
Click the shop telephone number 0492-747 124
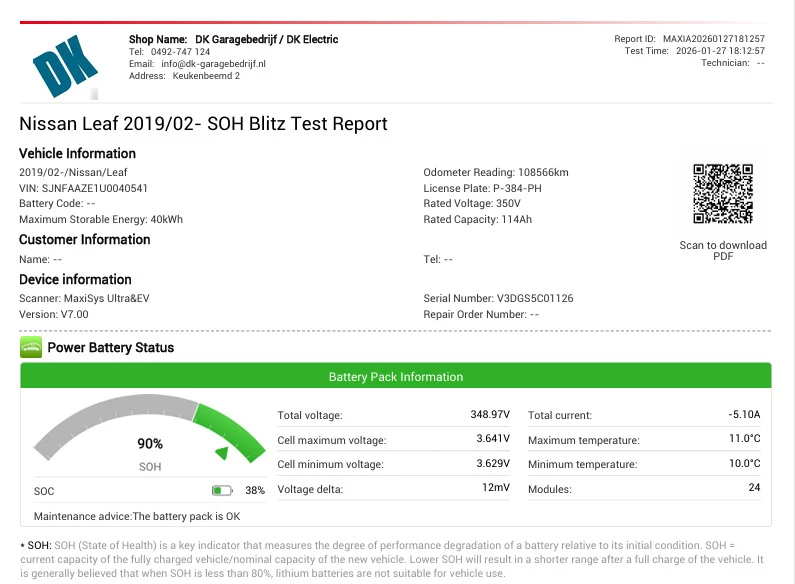[180, 51]
